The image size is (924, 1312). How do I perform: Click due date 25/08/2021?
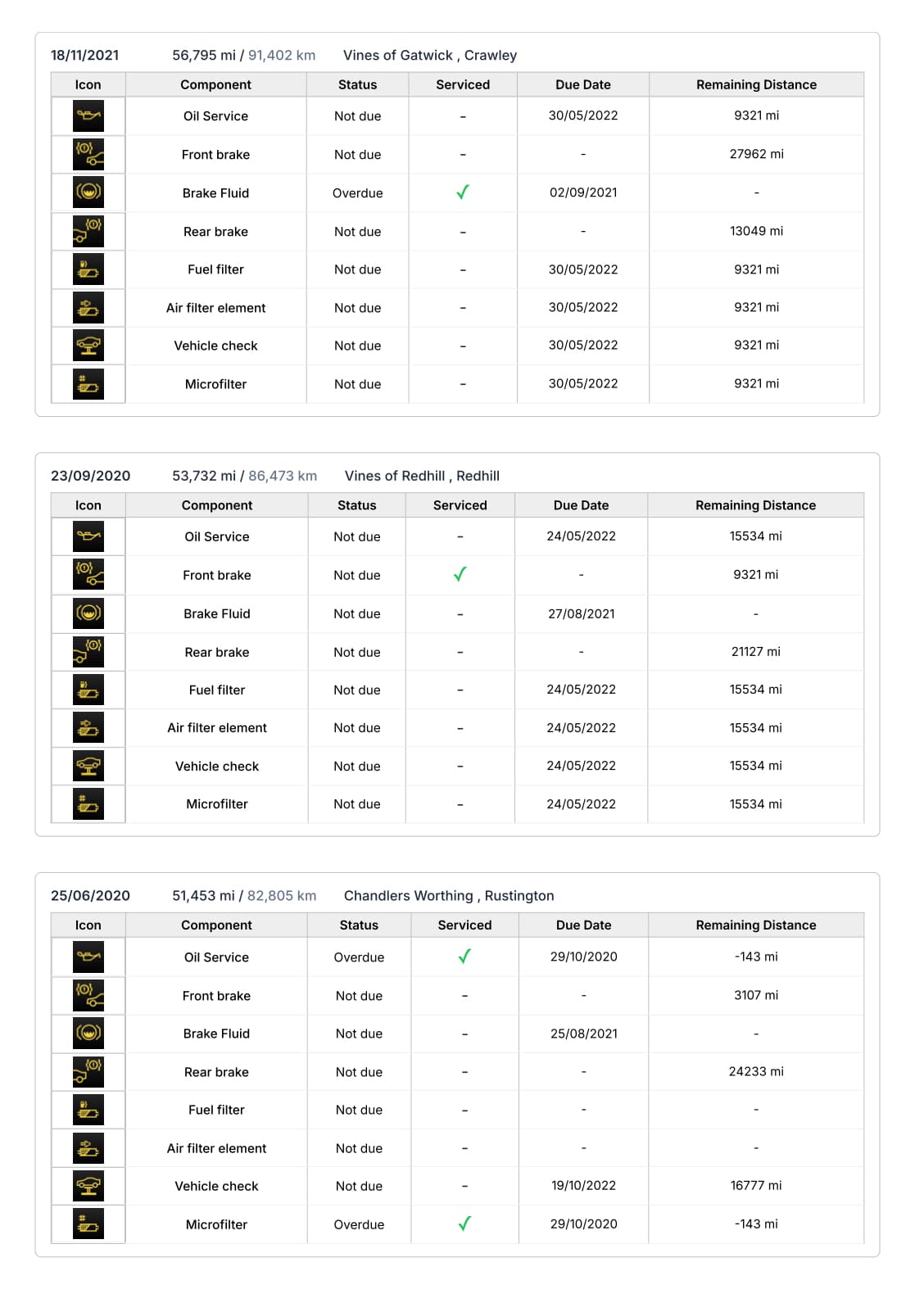click(584, 1034)
